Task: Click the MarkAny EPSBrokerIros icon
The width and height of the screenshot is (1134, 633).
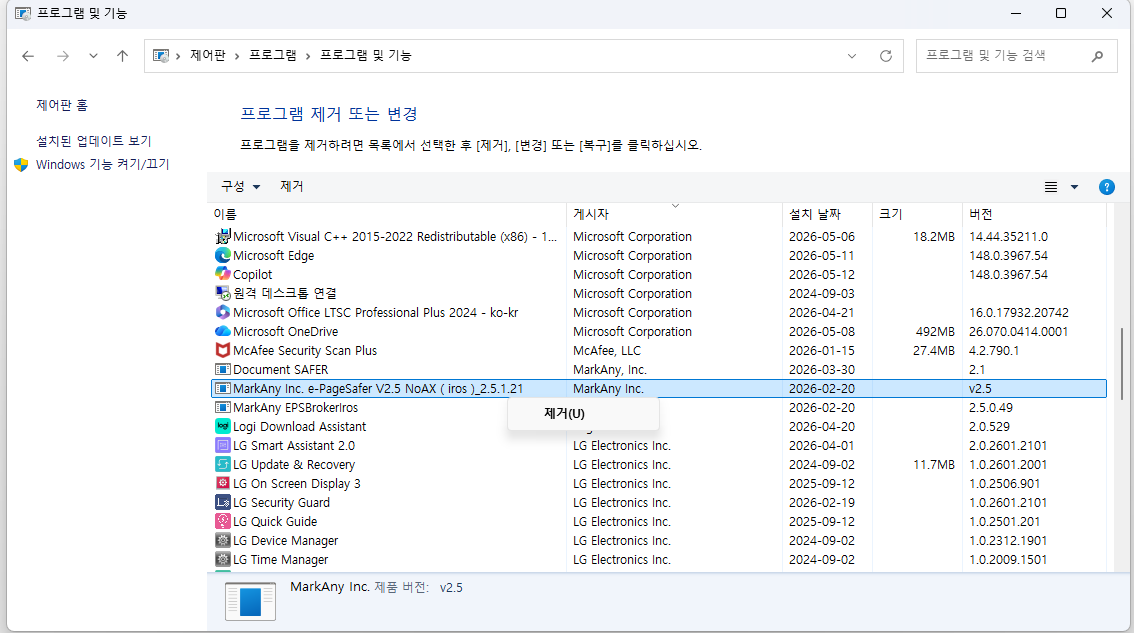Action: coord(223,407)
